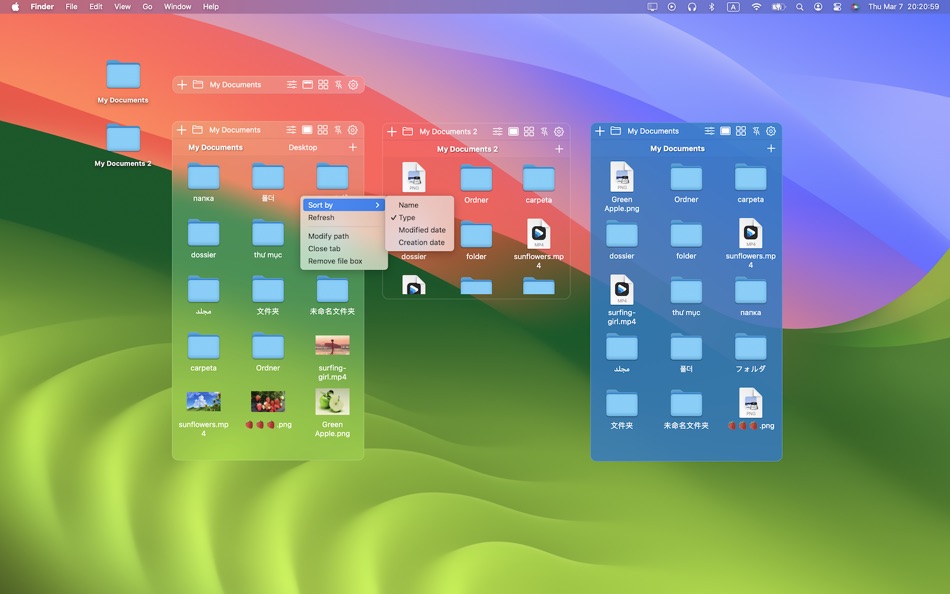Click the folder icon in the My Documents 2 title bar
The height and width of the screenshot is (594, 950).
(408, 132)
